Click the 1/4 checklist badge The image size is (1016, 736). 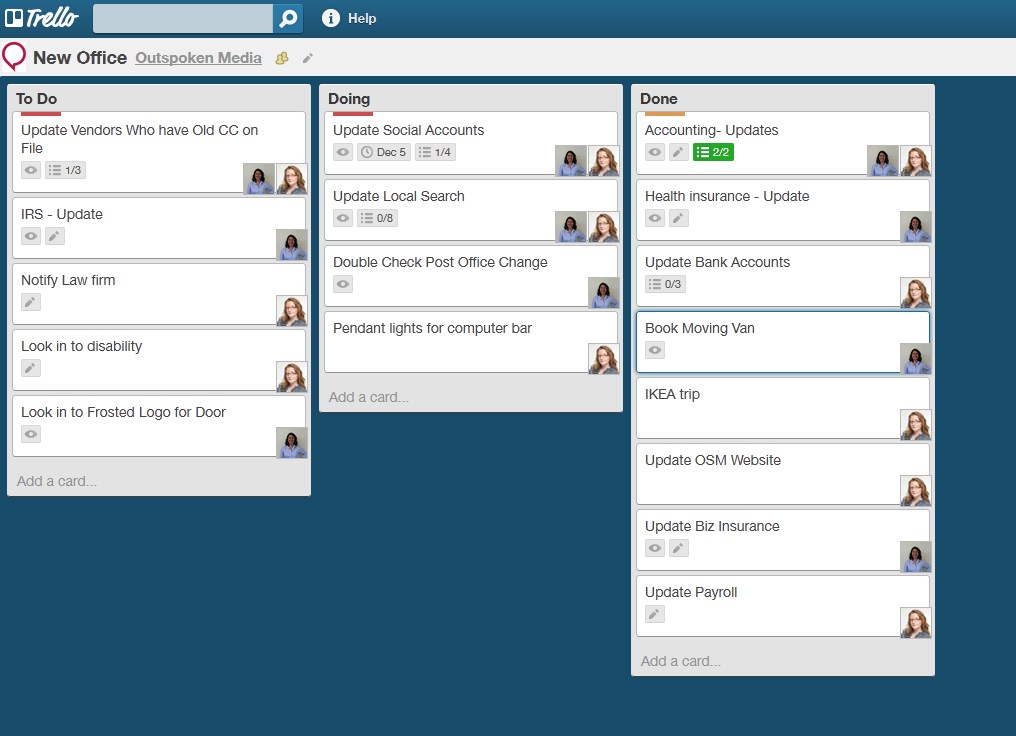(x=435, y=152)
